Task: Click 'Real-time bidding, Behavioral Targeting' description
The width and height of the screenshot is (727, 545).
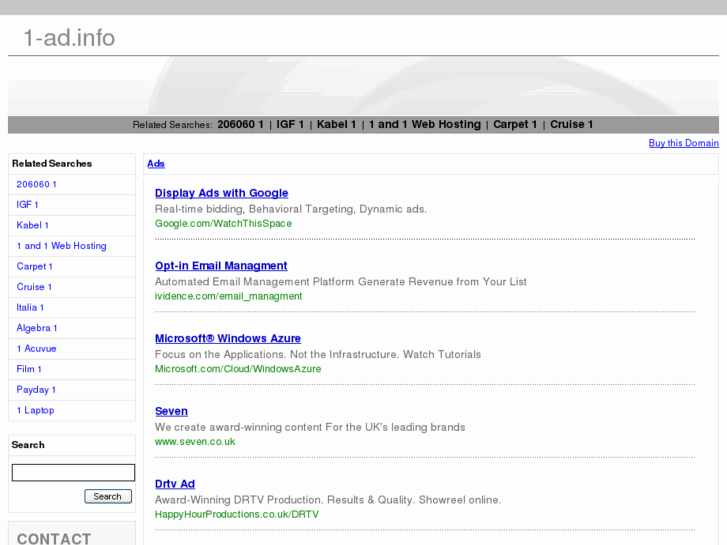Action: pos(291,209)
